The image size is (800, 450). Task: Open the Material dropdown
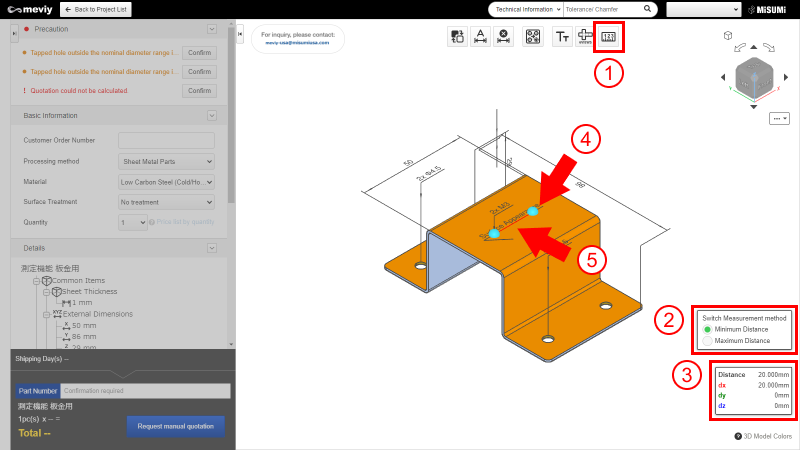166,182
